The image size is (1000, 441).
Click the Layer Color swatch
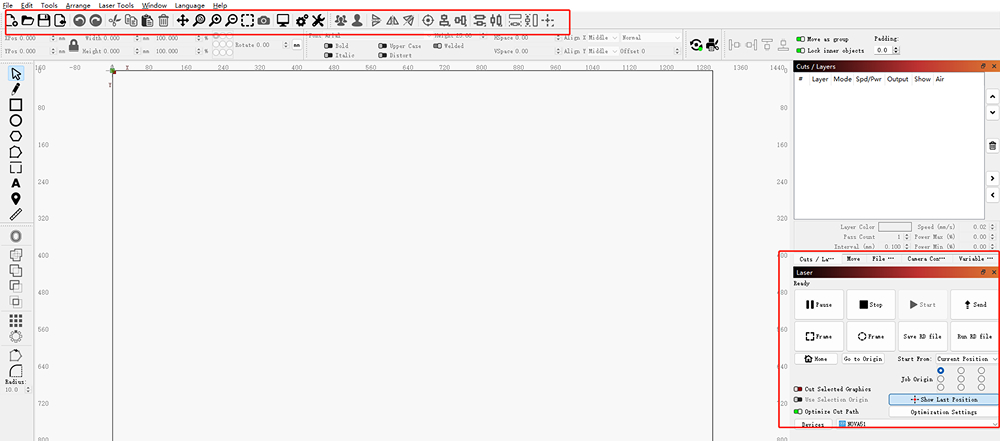point(895,227)
